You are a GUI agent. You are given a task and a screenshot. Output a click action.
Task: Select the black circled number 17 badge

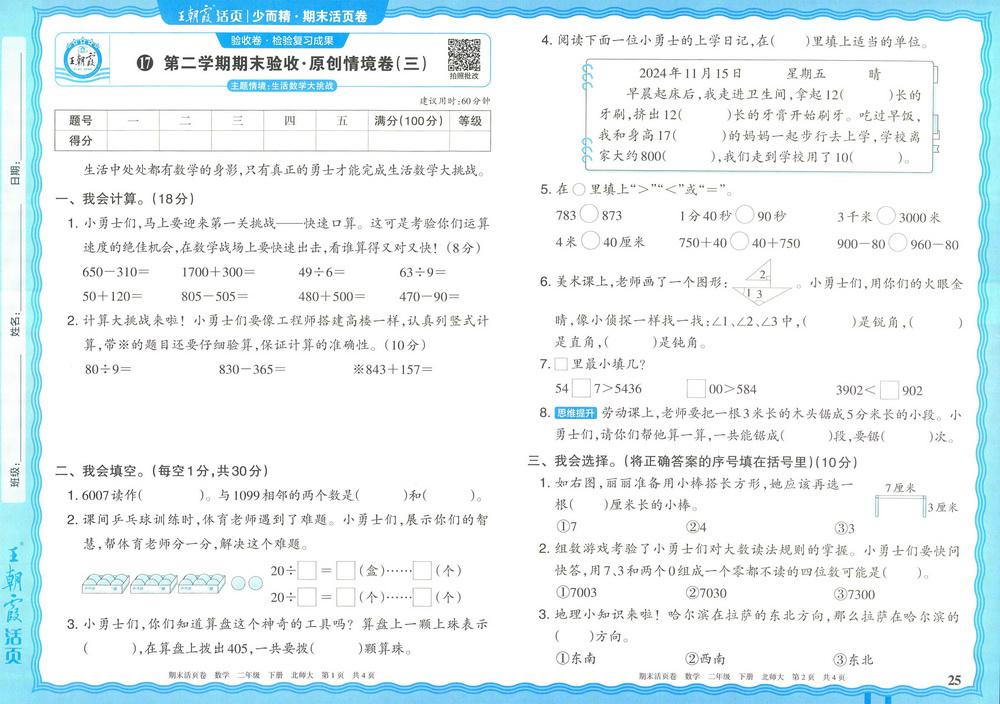(145, 63)
